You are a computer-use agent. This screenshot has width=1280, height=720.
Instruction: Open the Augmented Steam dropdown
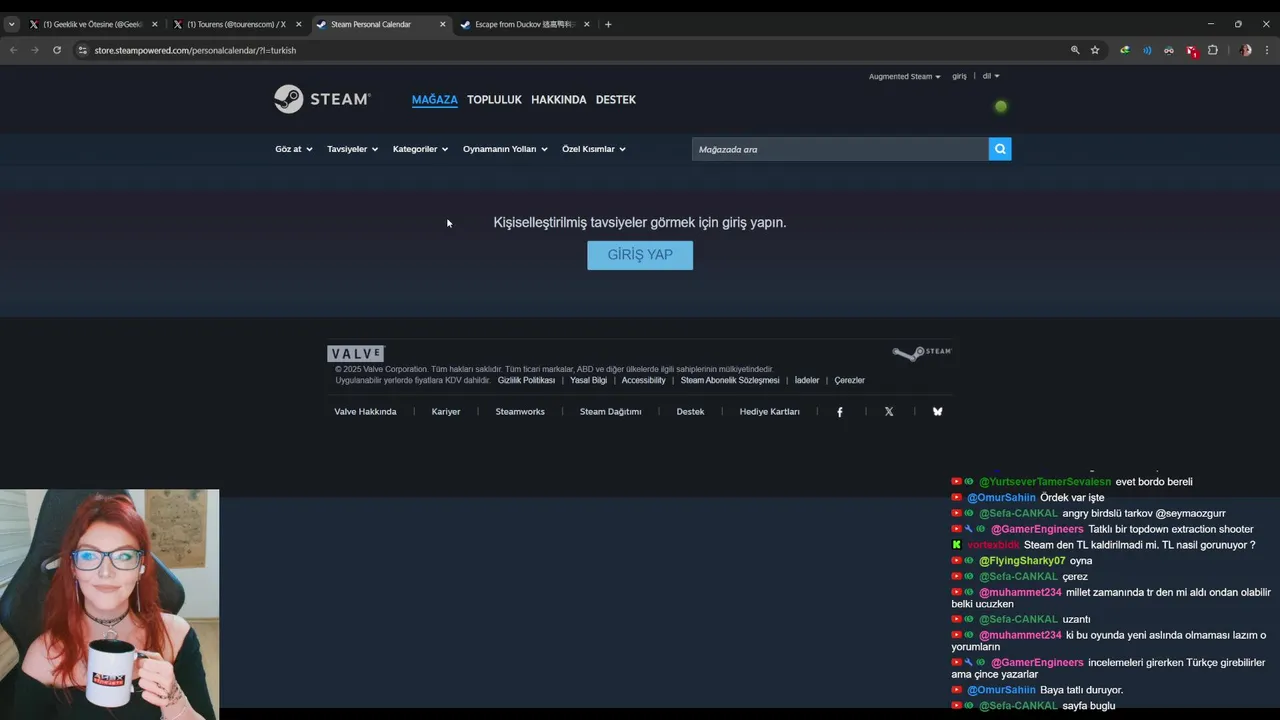904,76
